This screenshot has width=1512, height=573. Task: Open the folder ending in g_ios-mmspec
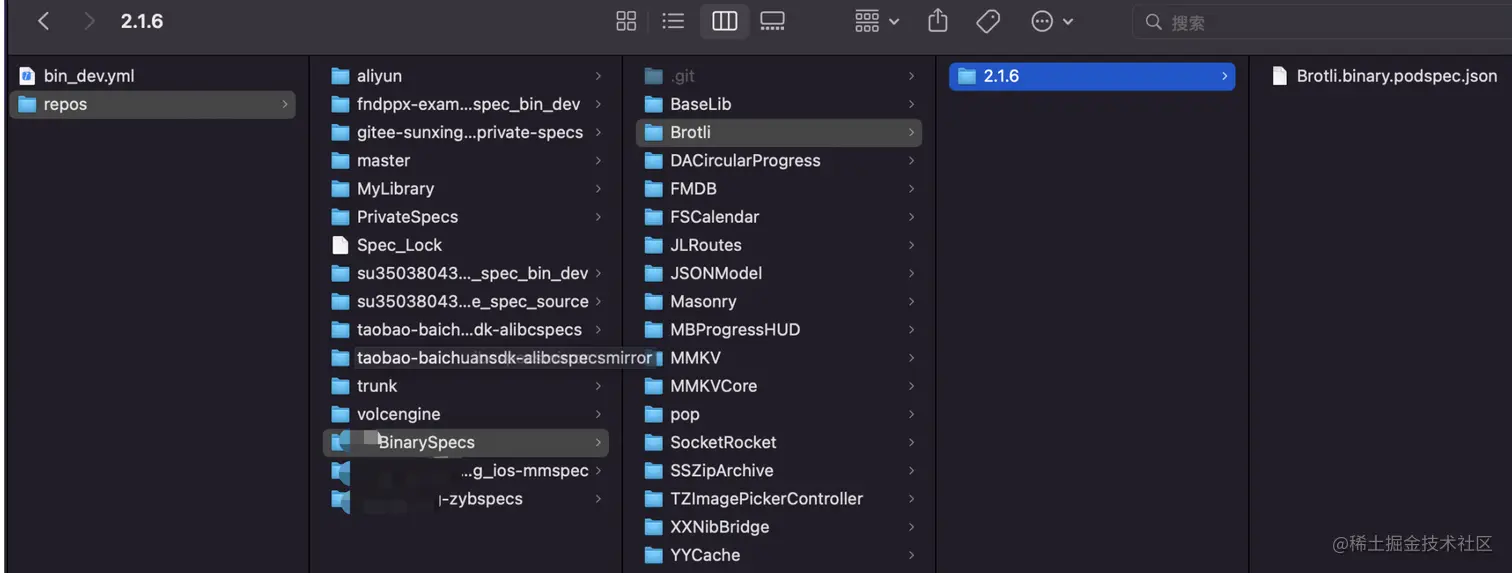click(466, 470)
